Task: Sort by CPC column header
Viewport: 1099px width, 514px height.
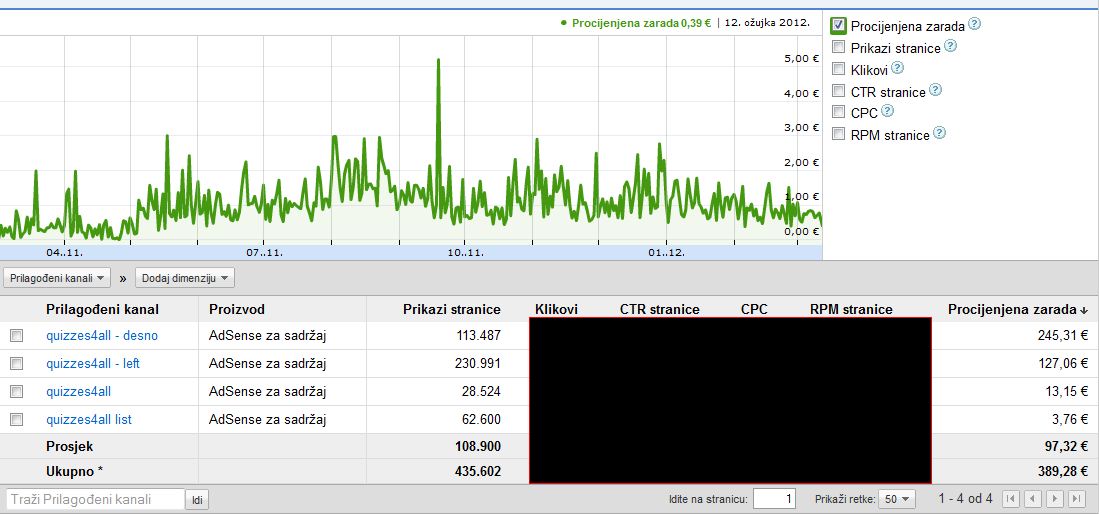Action: click(754, 309)
